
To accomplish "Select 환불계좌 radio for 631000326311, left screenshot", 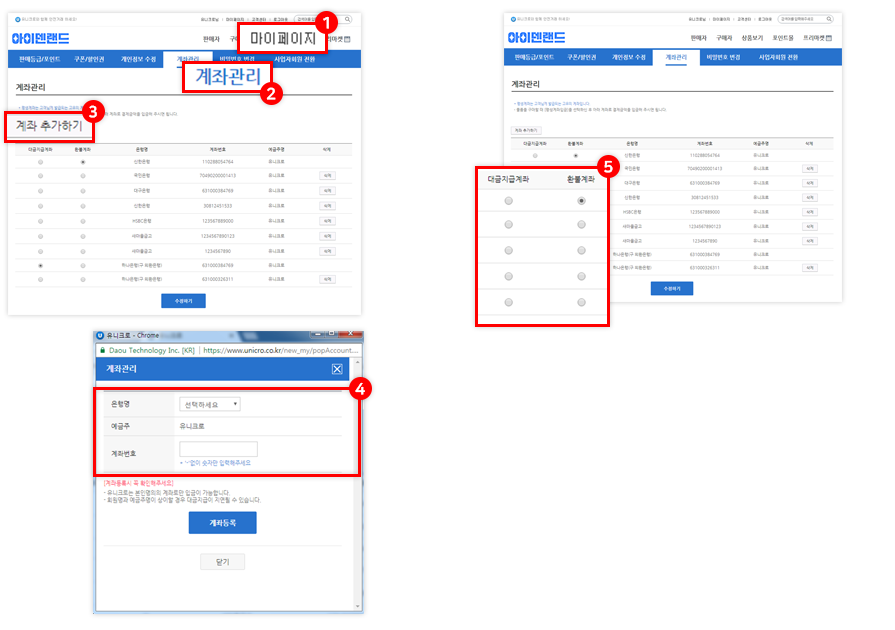I will point(83,280).
